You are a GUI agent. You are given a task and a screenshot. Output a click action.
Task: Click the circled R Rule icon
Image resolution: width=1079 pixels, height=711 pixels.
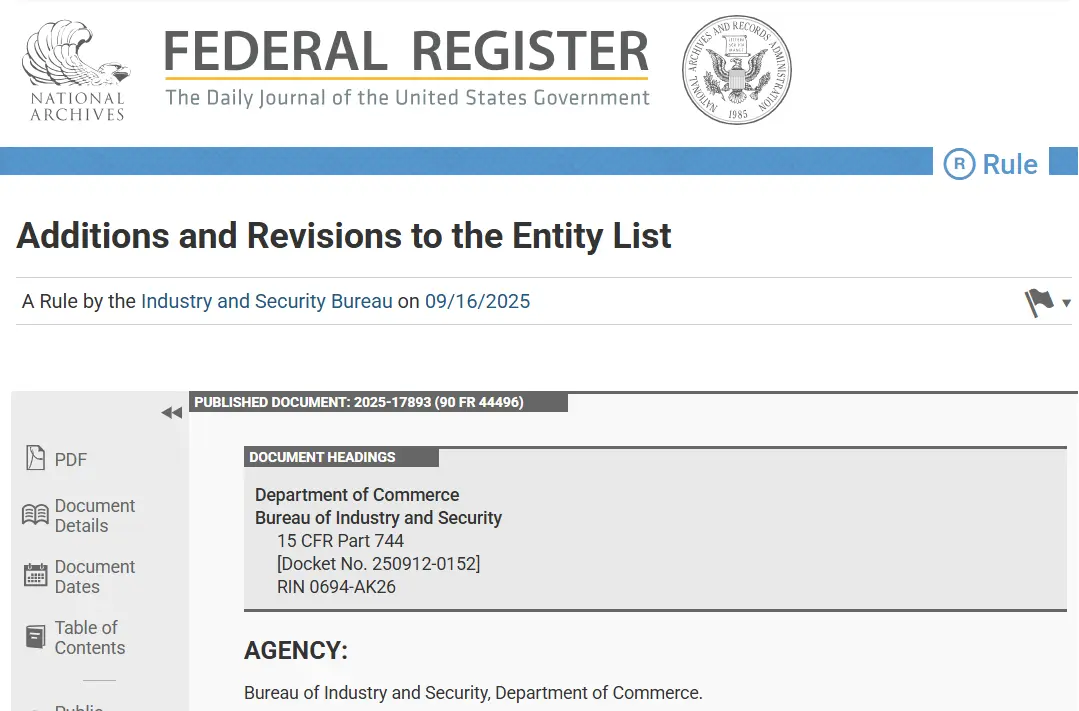959,164
